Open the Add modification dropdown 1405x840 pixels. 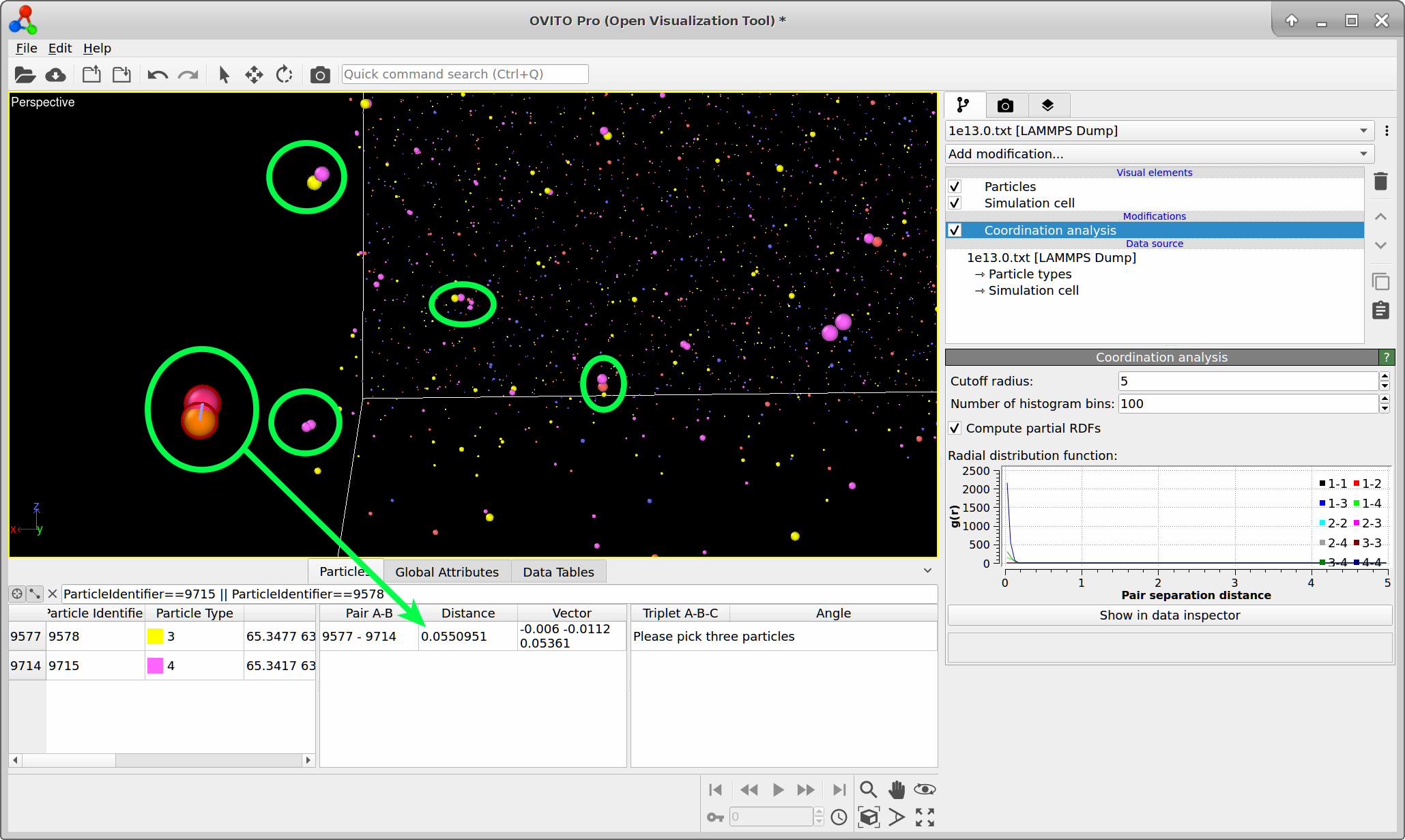pyautogui.click(x=1159, y=154)
